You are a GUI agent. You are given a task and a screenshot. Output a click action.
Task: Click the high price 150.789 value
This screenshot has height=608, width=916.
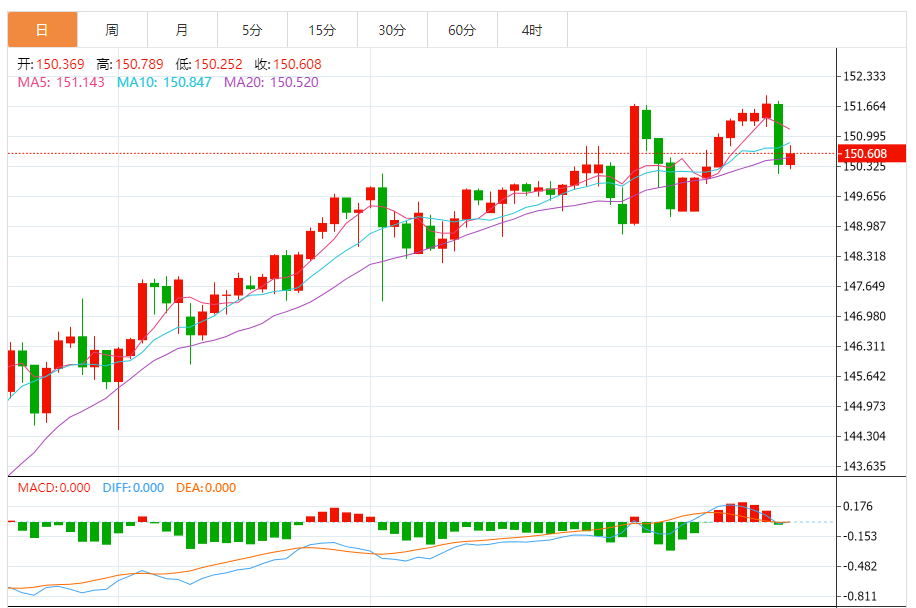(x=139, y=64)
